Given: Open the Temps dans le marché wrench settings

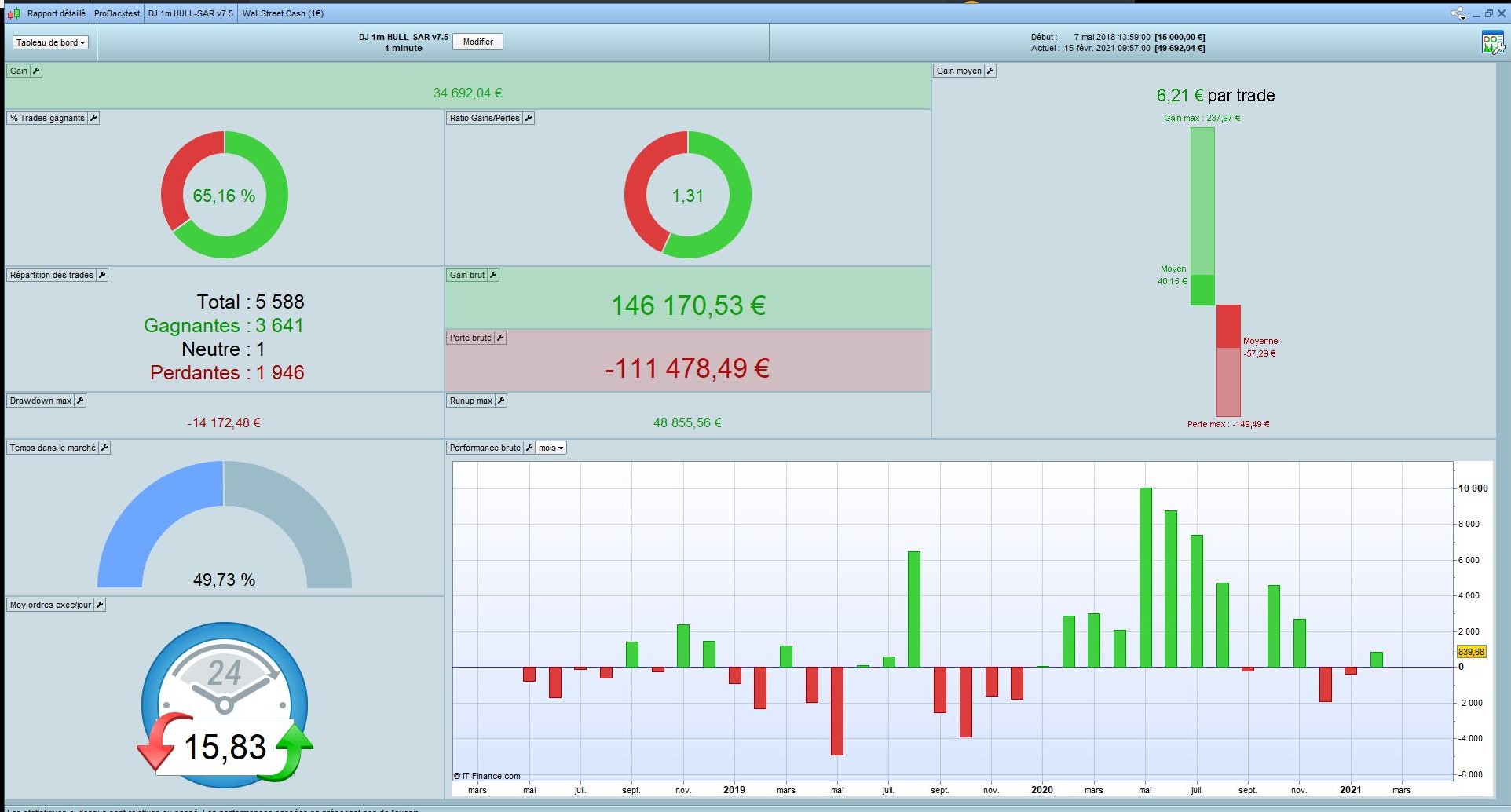Looking at the screenshot, I should pos(104,448).
